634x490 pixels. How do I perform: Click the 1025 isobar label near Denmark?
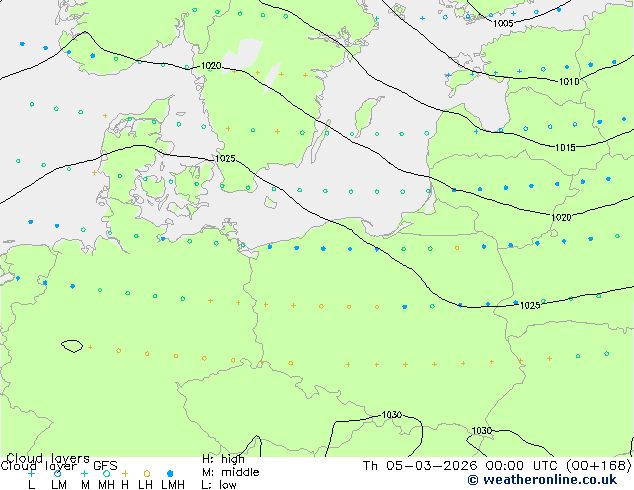pyautogui.click(x=225, y=158)
